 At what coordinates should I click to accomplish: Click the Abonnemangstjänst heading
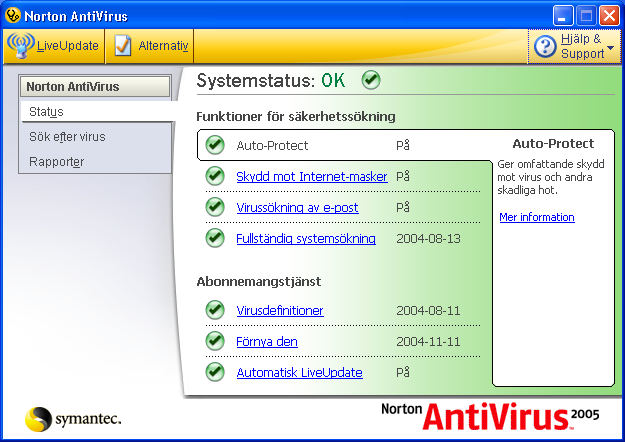(x=259, y=281)
